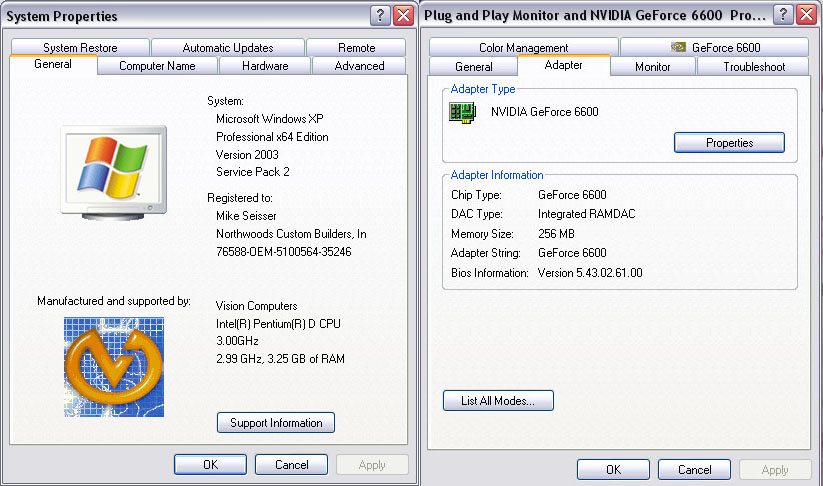
Task: Click 'Northwoods Custom Builders, In' text
Action: [x=291, y=234]
